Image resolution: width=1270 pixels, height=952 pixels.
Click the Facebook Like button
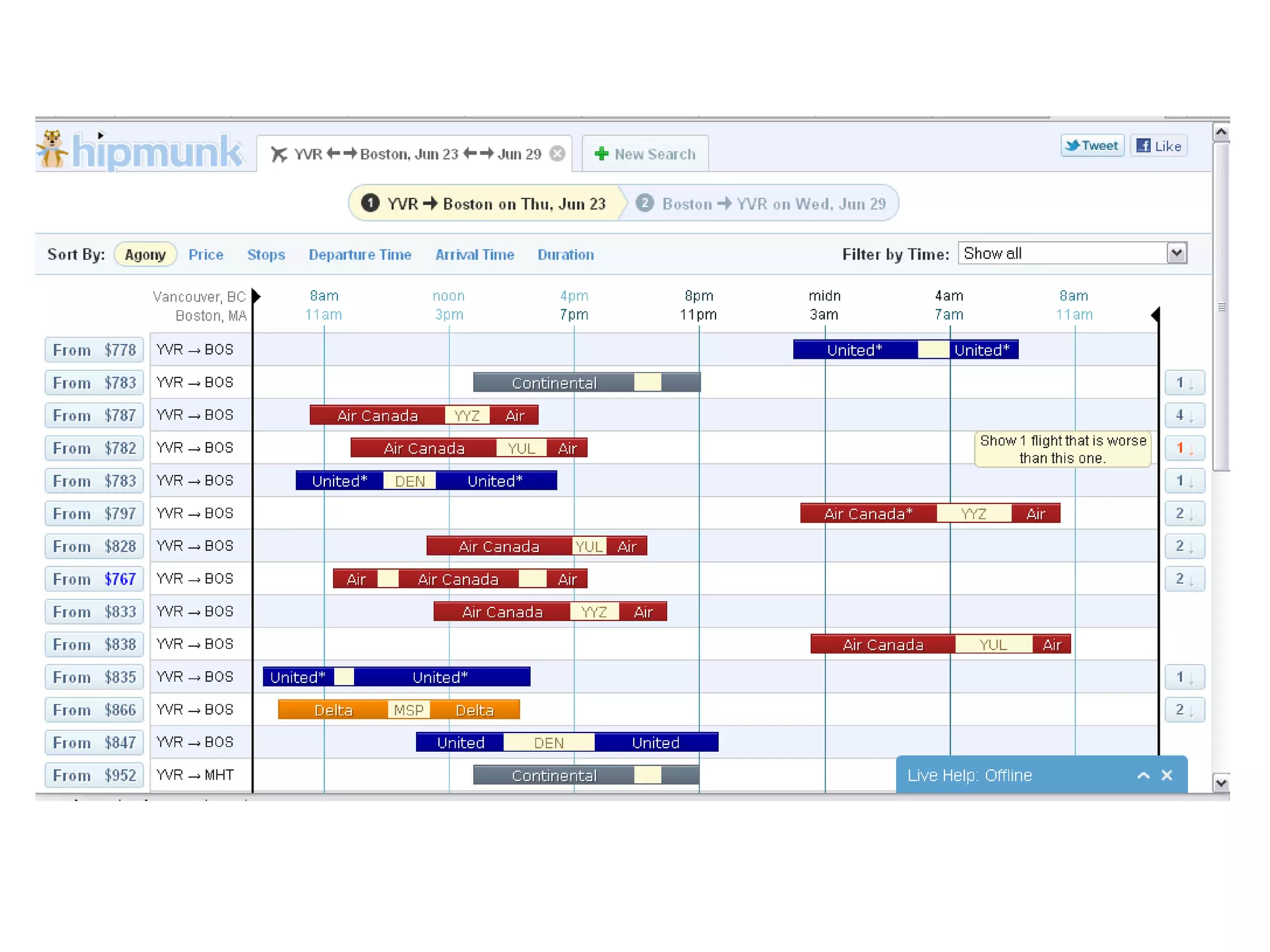[1158, 146]
